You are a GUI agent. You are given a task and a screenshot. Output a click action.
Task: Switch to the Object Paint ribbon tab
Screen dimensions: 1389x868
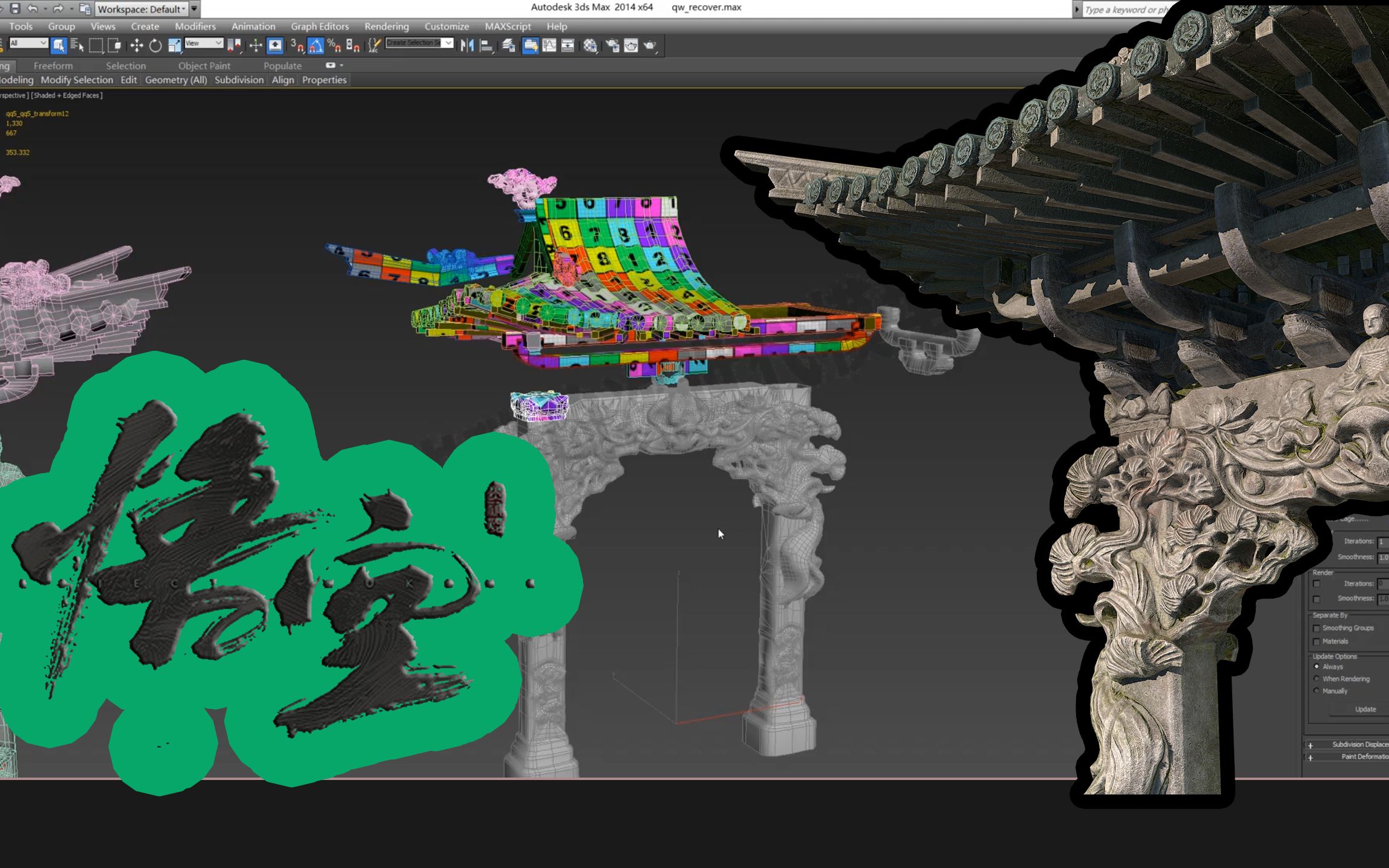(204, 66)
